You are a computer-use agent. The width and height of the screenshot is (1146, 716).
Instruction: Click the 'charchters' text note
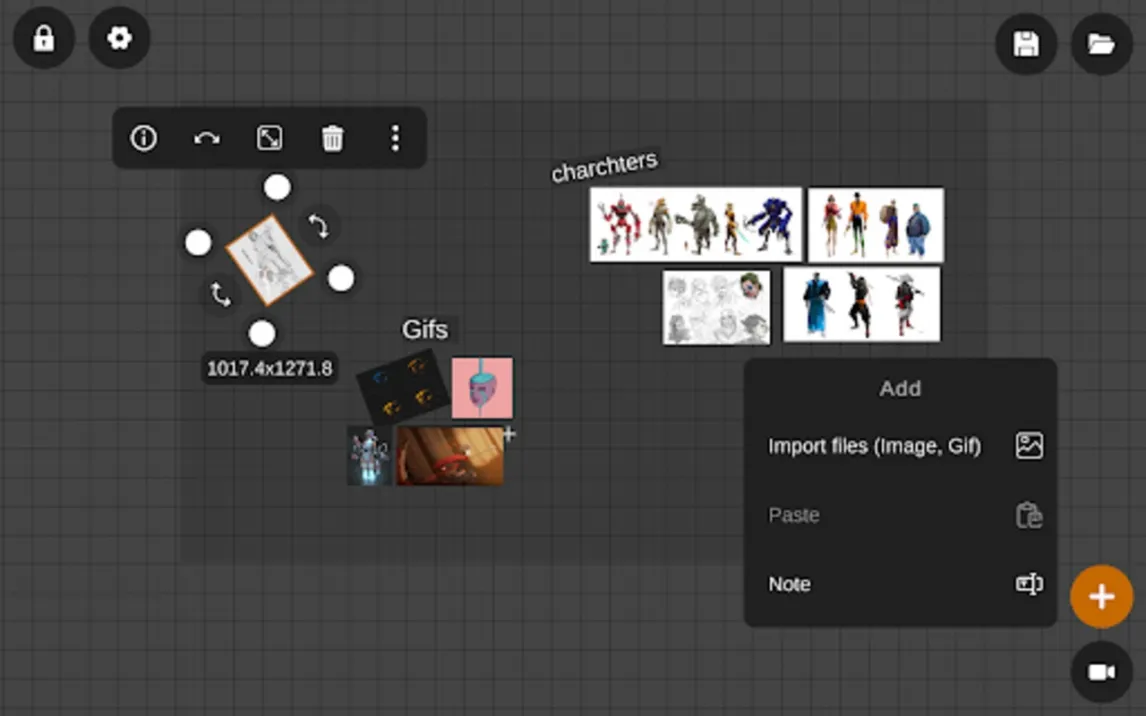[x=604, y=166]
